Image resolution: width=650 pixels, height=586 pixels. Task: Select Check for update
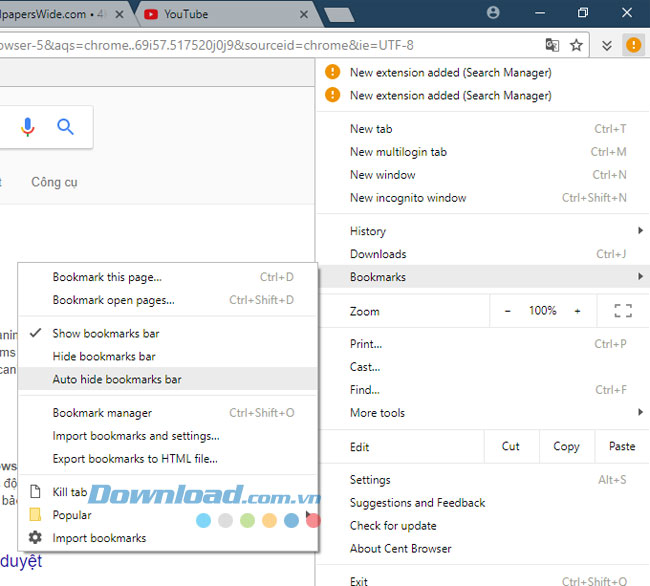point(483,526)
